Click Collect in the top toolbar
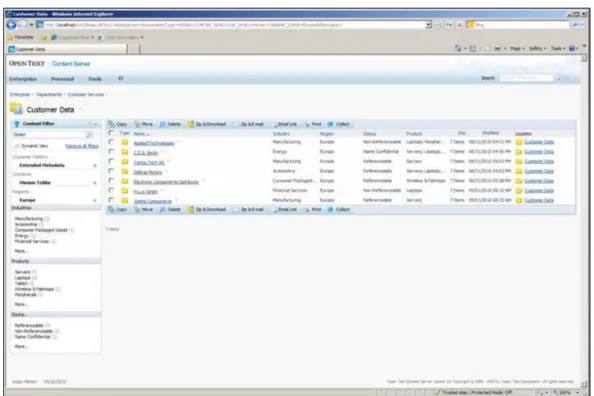594x396 pixels. click(x=339, y=124)
